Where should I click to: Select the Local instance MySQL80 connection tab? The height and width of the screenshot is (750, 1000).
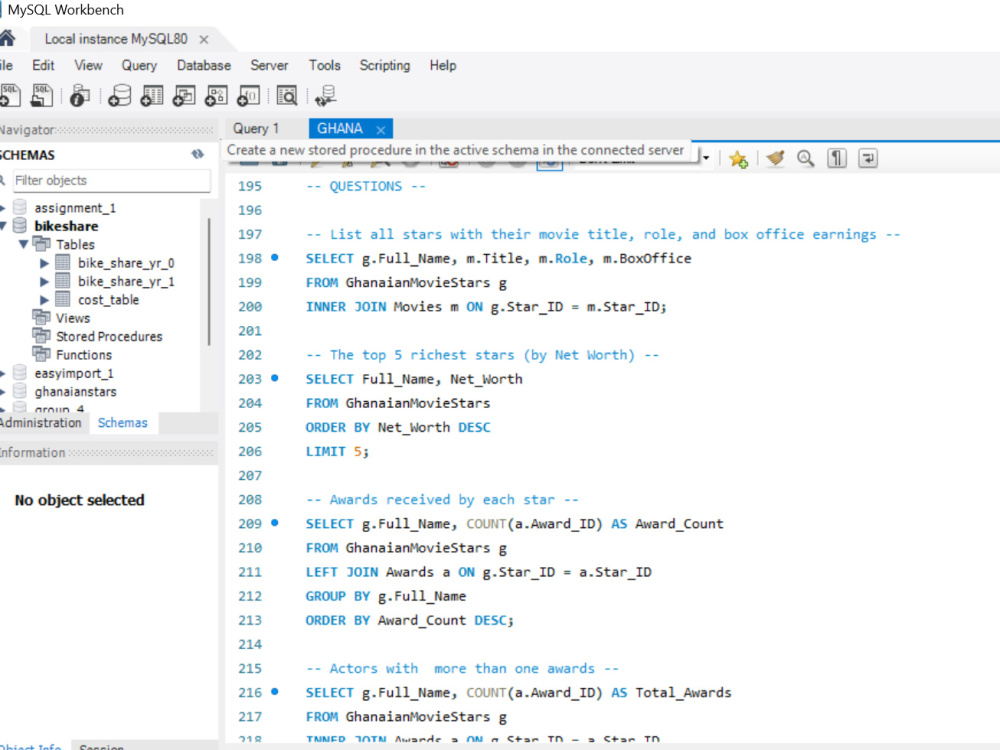[116, 39]
